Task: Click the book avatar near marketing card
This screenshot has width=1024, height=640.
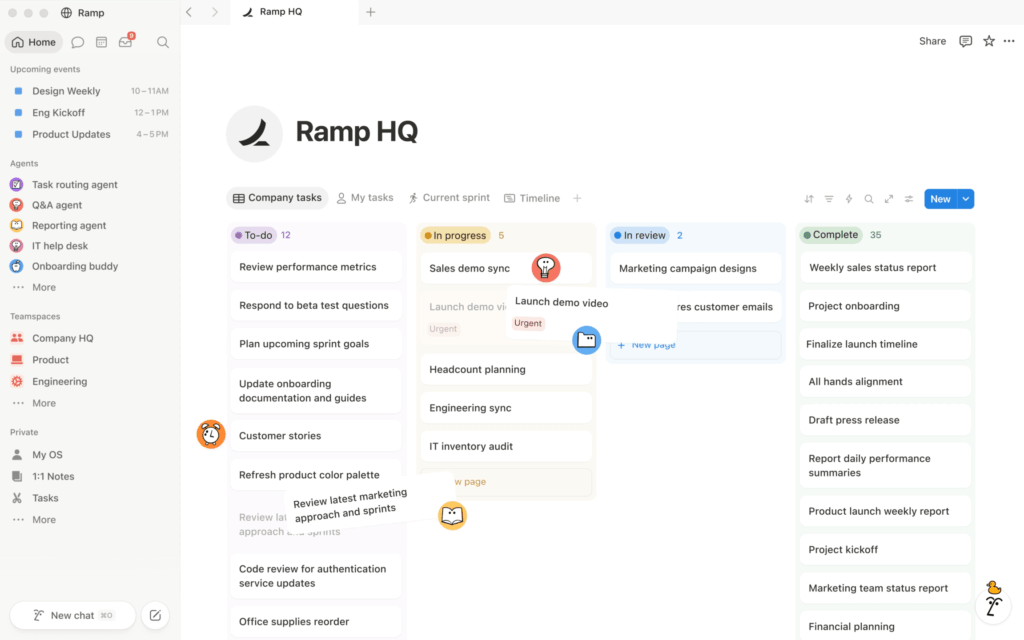Action: (452, 516)
